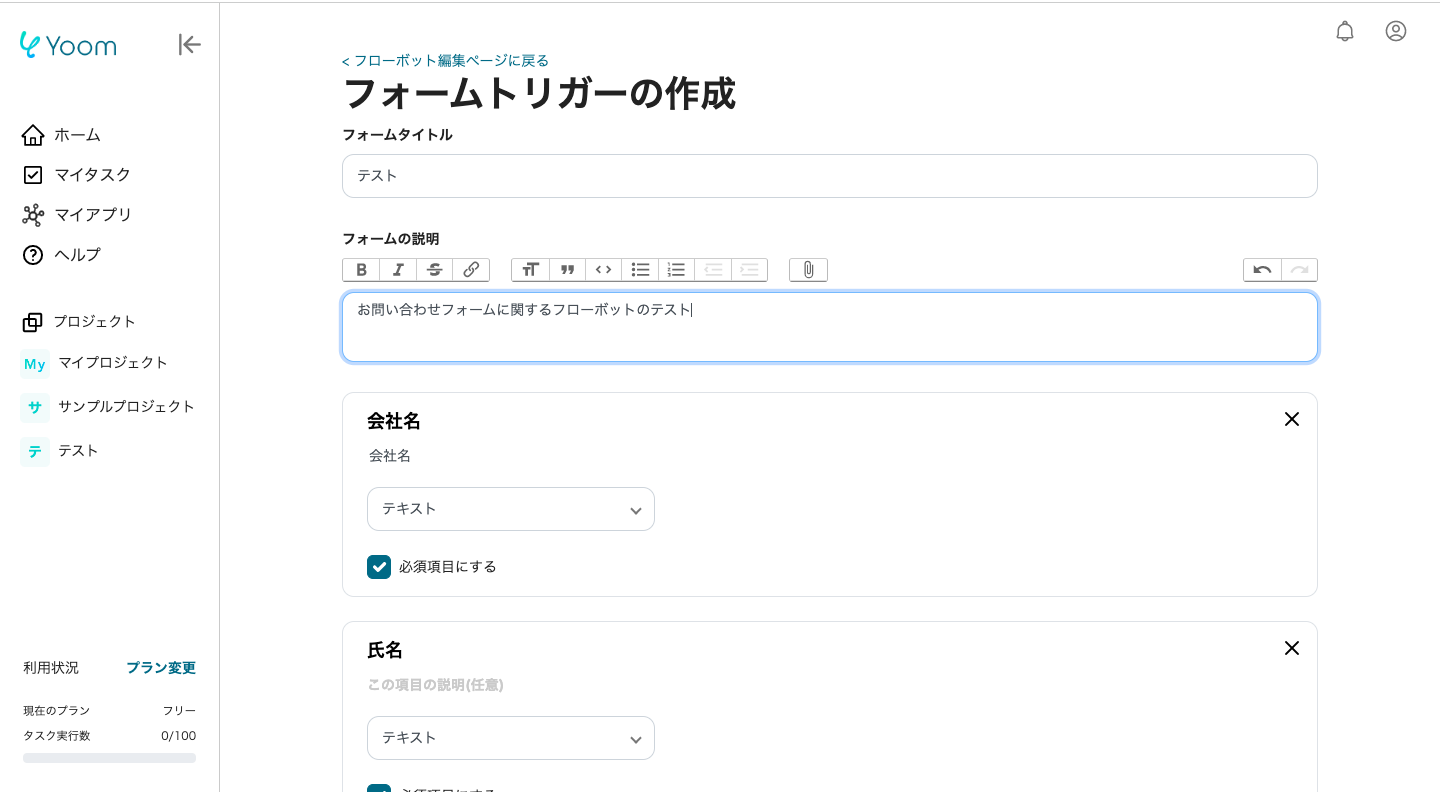Add a bulleted list
Screen dimensions: 1440x792
click(x=640, y=270)
